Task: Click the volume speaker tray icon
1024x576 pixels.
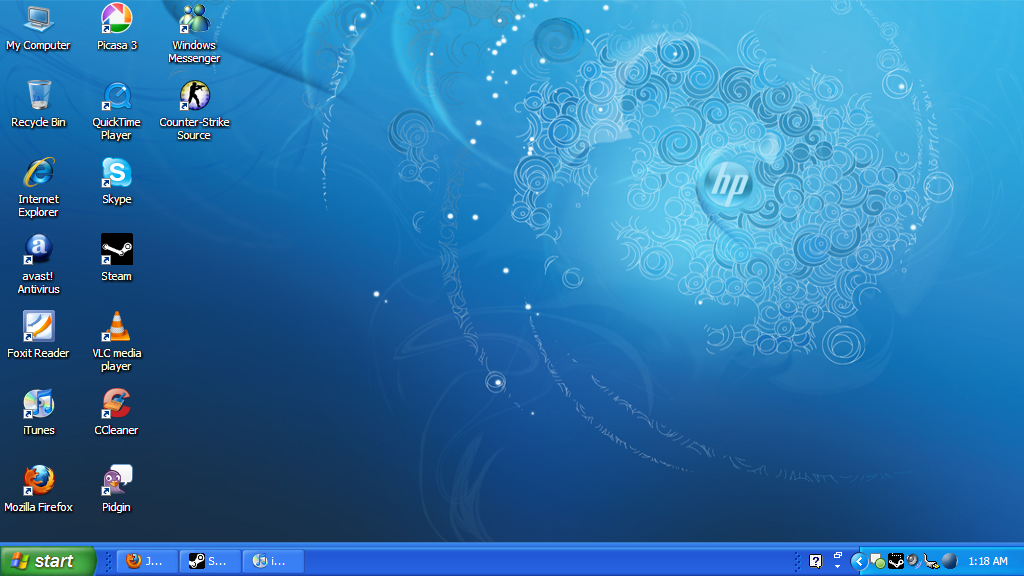Action: pos(914,561)
